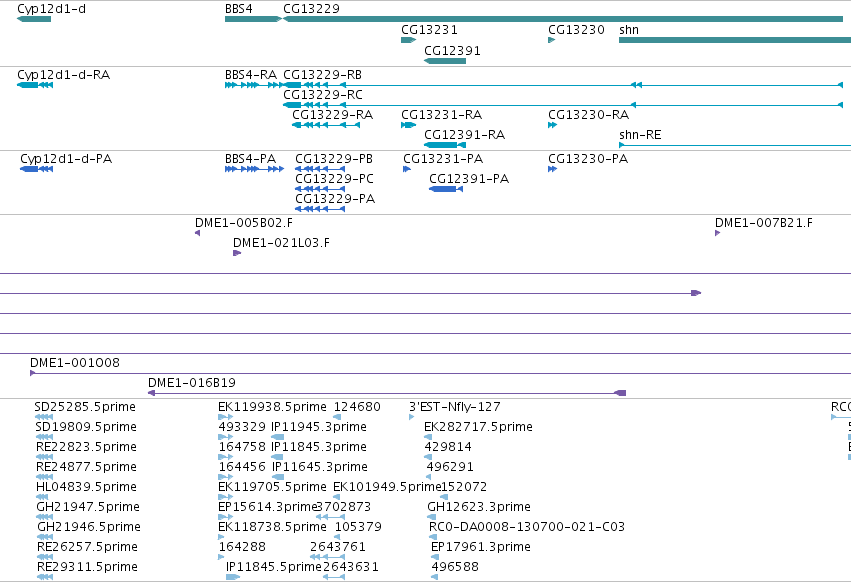Click the Cyp12d1-d gene glyph
This screenshot has height=582, width=851.
[x=34, y=19]
